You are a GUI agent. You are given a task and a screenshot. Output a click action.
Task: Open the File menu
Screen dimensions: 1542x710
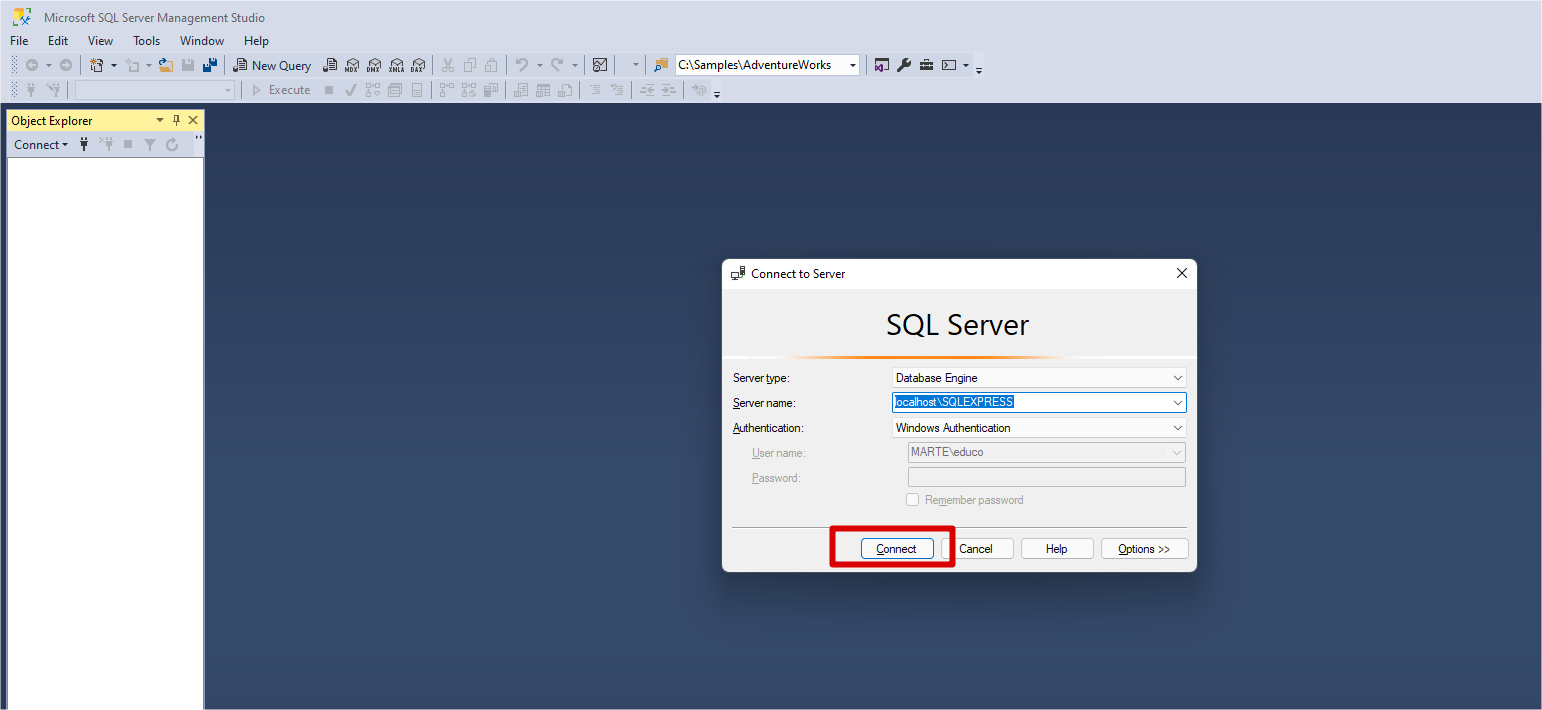pyautogui.click(x=19, y=41)
